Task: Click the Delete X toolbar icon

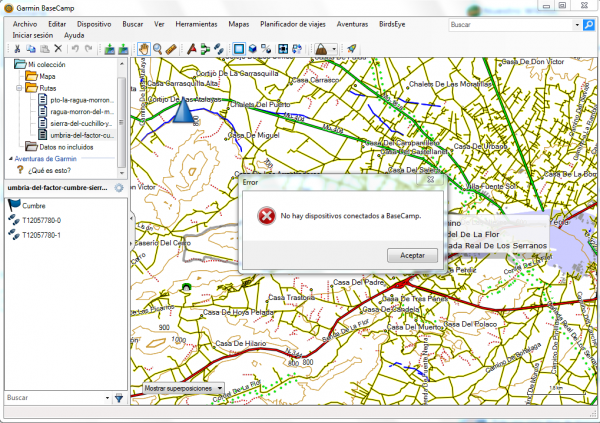Action: 58,49
